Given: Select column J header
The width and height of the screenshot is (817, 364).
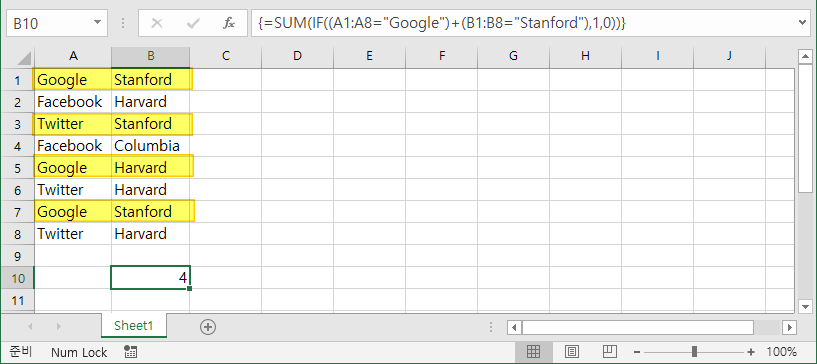Looking at the screenshot, I should (x=729, y=56).
